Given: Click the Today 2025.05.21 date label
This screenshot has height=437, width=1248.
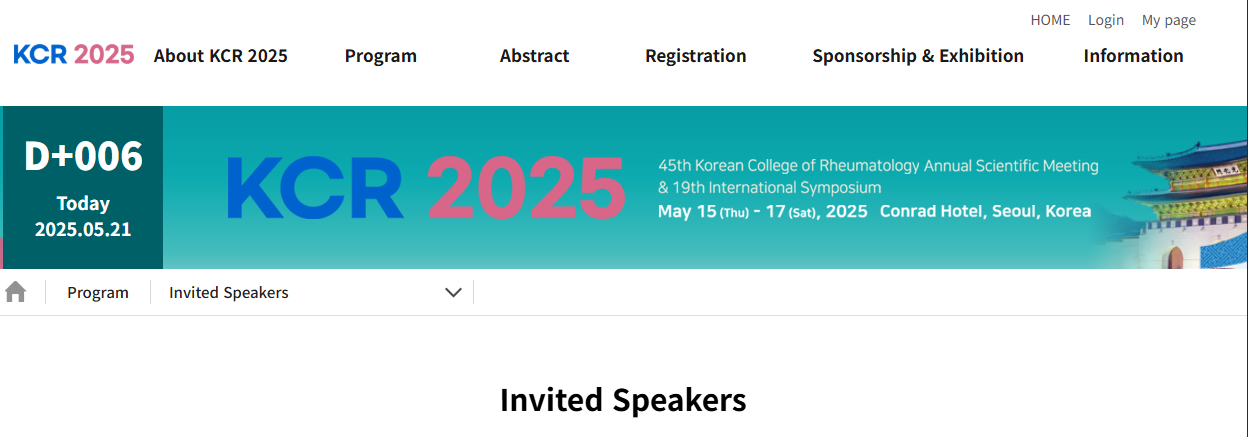Looking at the screenshot, I should pyautogui.click(x=83, y=216).
